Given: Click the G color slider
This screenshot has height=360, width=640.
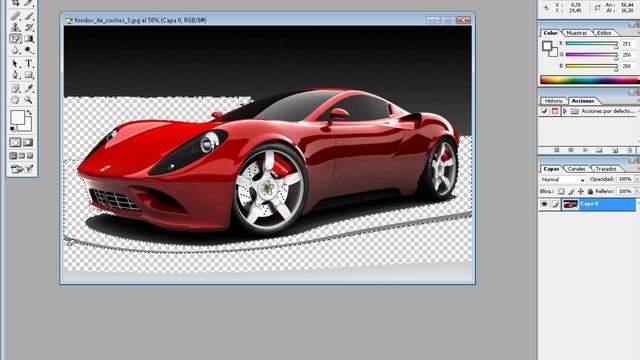Looking at the screenshot, I should point(591,55).
